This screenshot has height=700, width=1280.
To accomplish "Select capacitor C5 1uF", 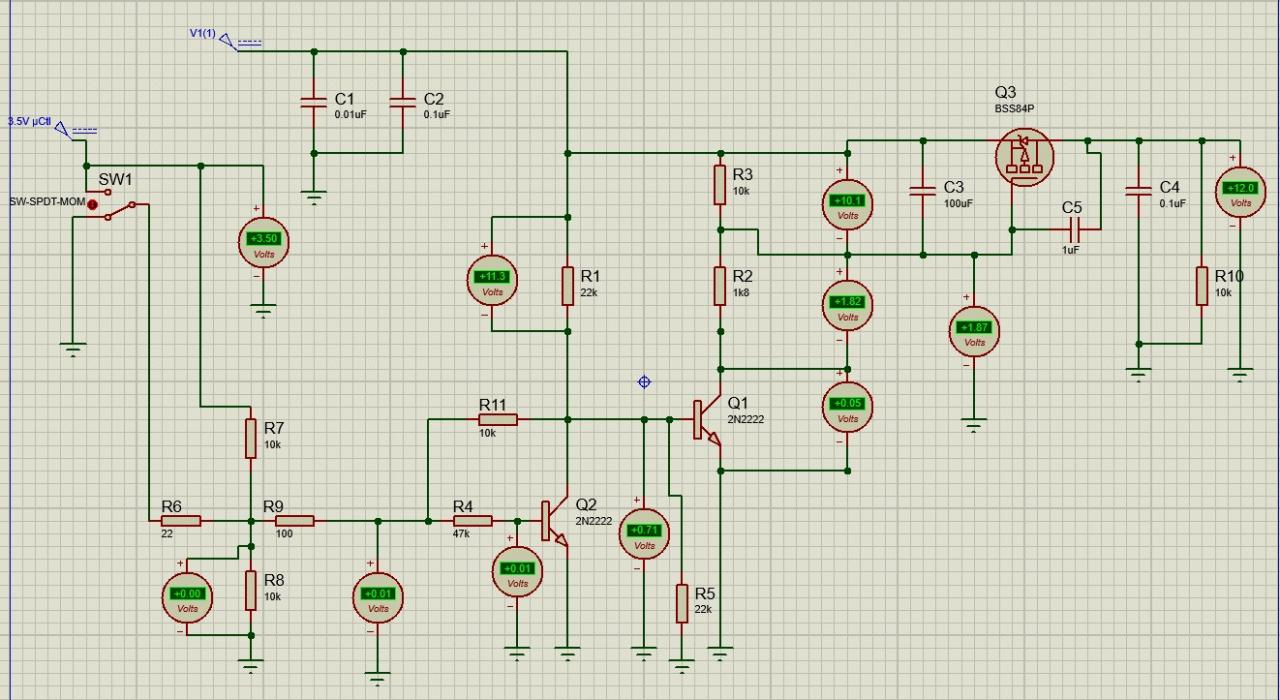I will coord(1076,229).
